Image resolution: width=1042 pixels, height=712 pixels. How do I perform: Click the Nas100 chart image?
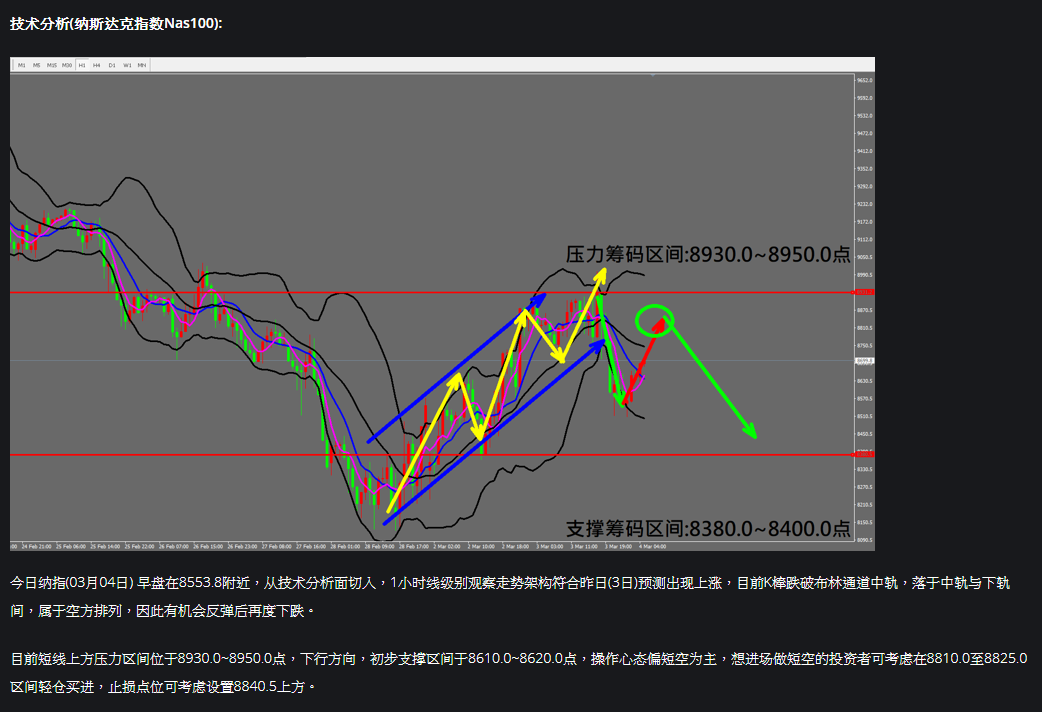pos(442,304)
